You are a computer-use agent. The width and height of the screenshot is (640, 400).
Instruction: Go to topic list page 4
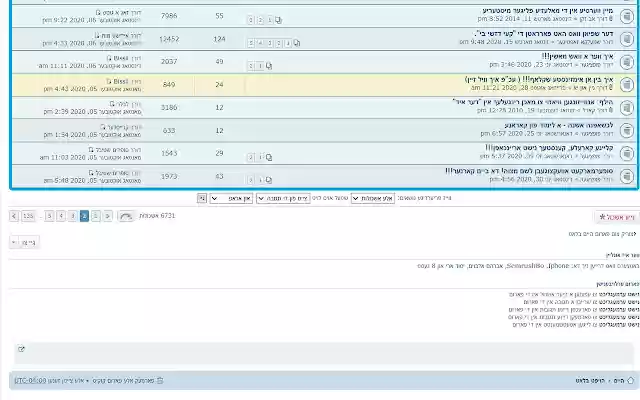point(61,216)
